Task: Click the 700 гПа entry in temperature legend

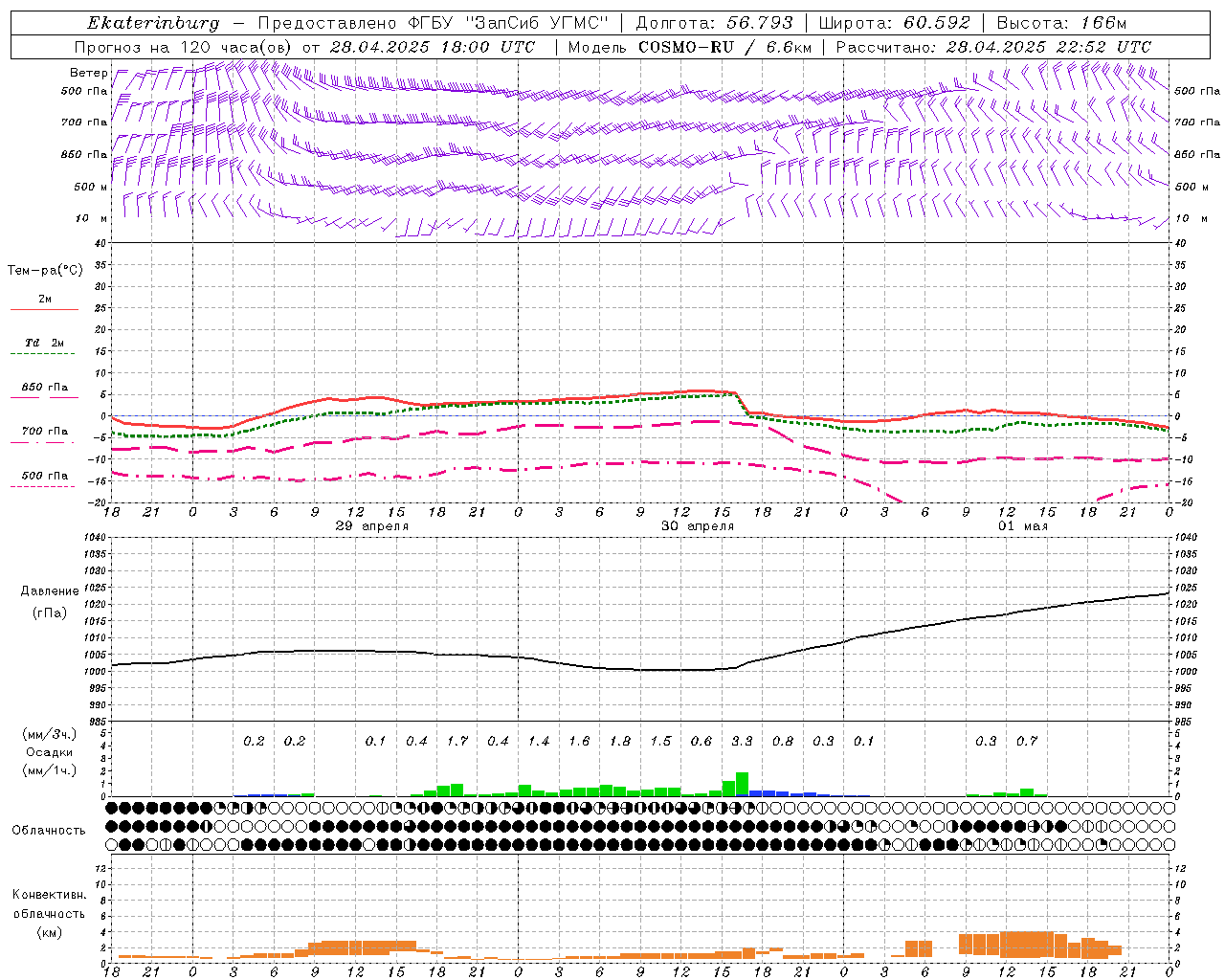Action: tap(45, 431)
